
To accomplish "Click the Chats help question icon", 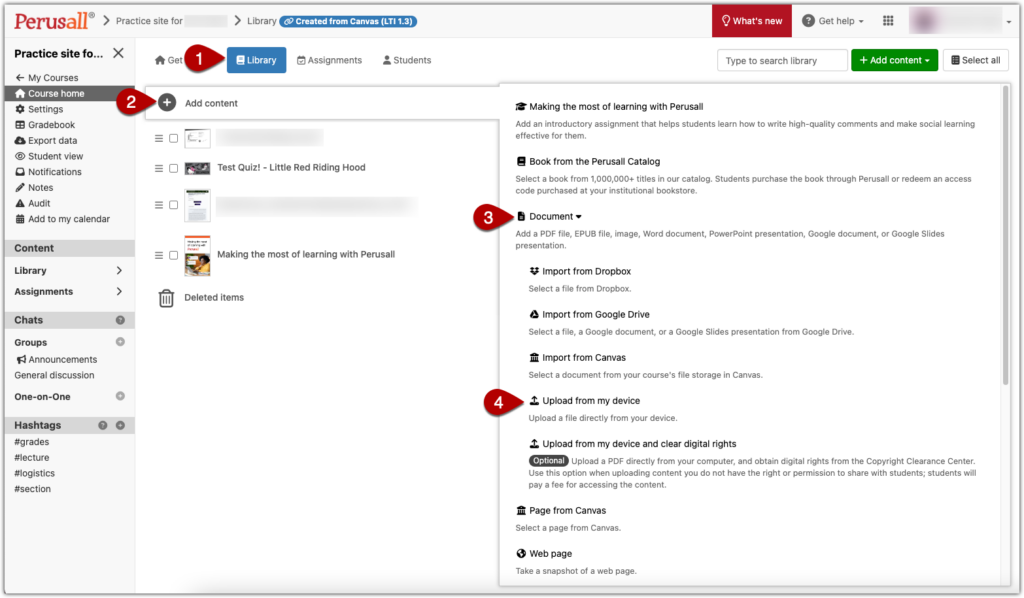I will click(x=120, y=320).
